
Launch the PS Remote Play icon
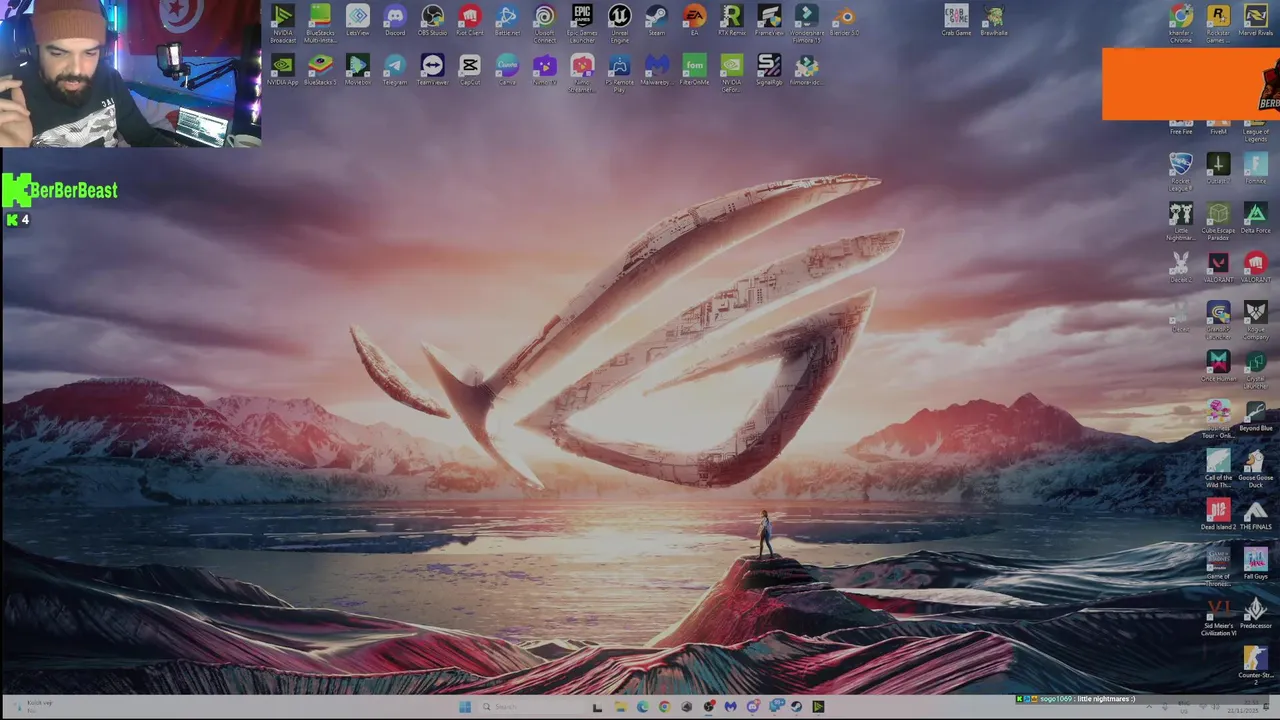coord(620,73)
